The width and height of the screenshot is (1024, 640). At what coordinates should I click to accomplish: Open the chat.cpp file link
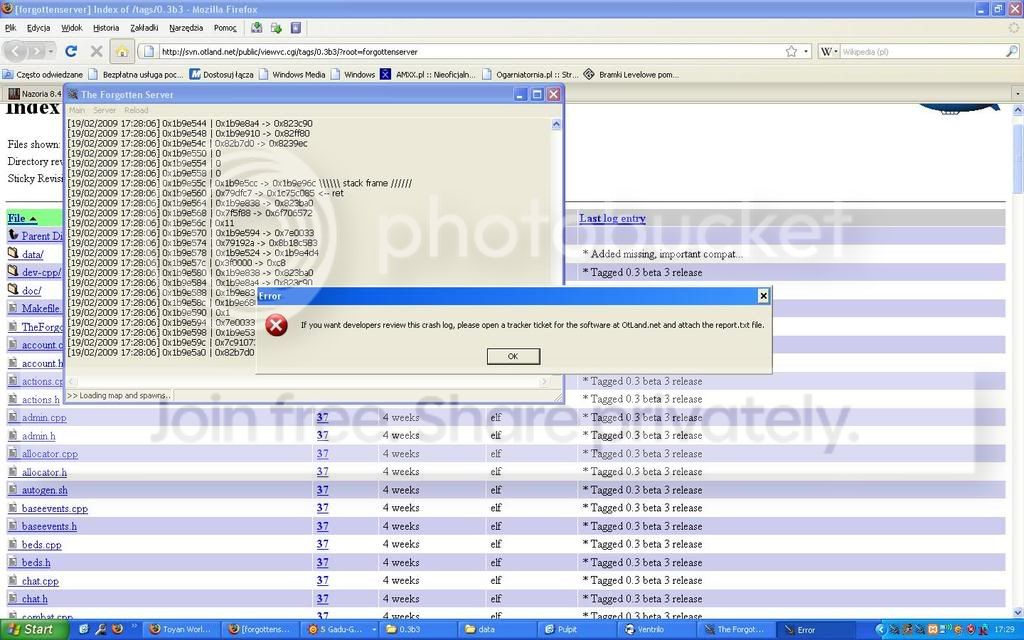coord(40,581)
